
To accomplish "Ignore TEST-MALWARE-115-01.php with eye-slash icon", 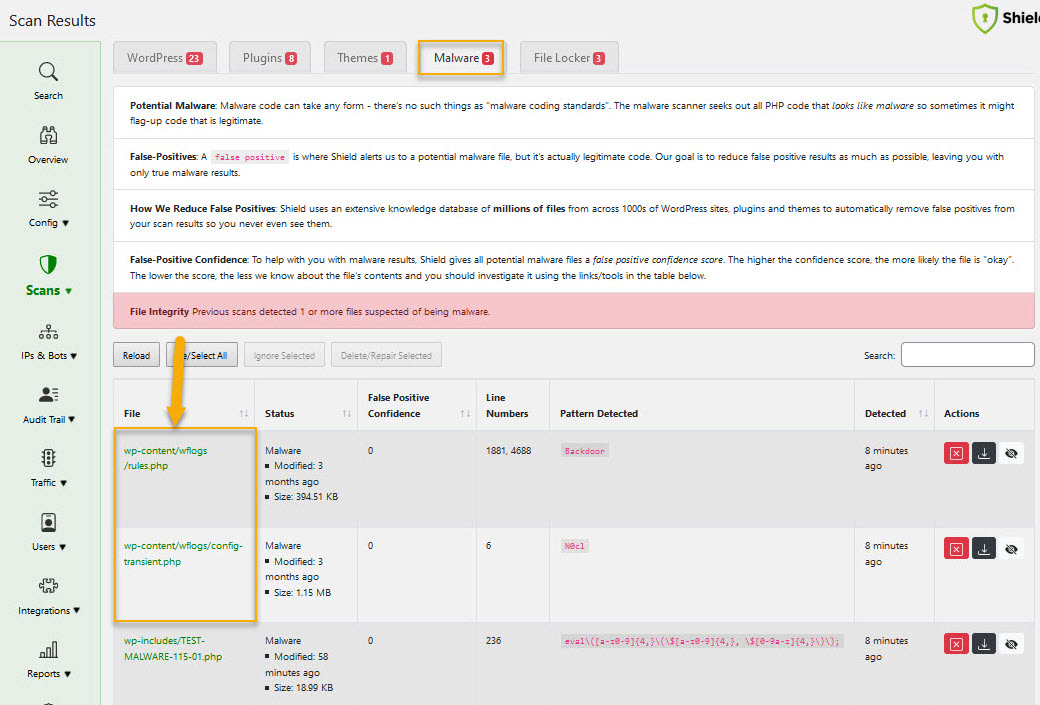I will (1010, 643).
